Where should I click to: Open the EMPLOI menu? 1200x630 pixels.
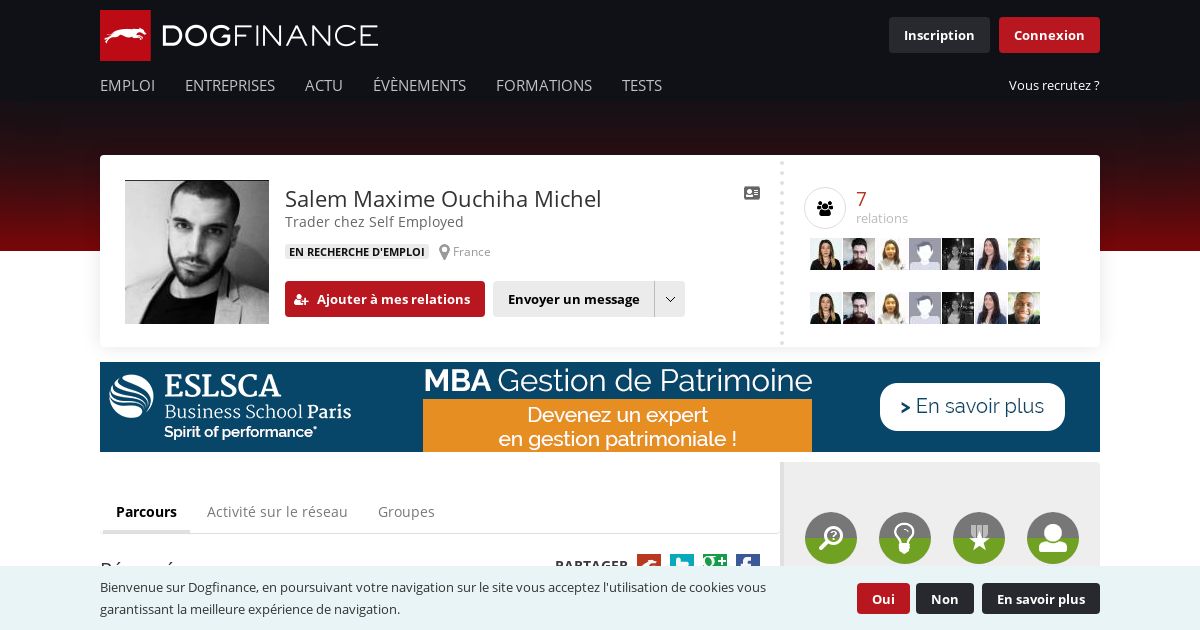(127, 86)
